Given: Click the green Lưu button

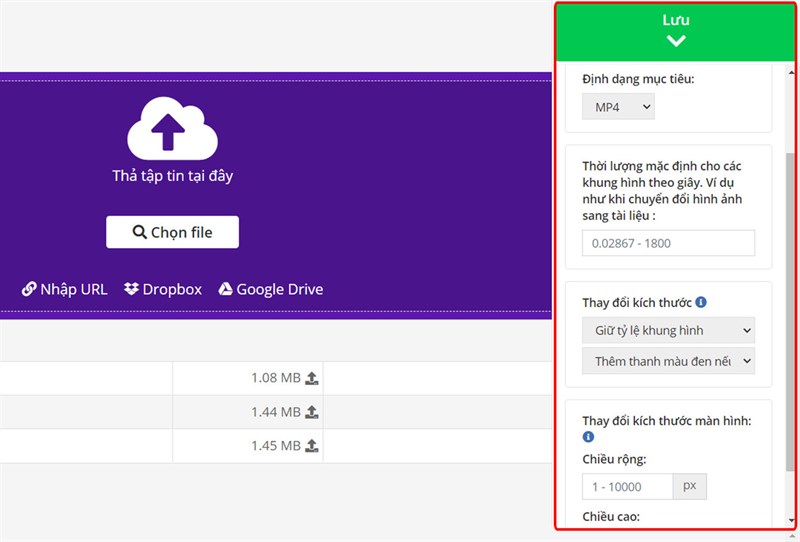Looking at the screenshot, I should tap(676, 32).
